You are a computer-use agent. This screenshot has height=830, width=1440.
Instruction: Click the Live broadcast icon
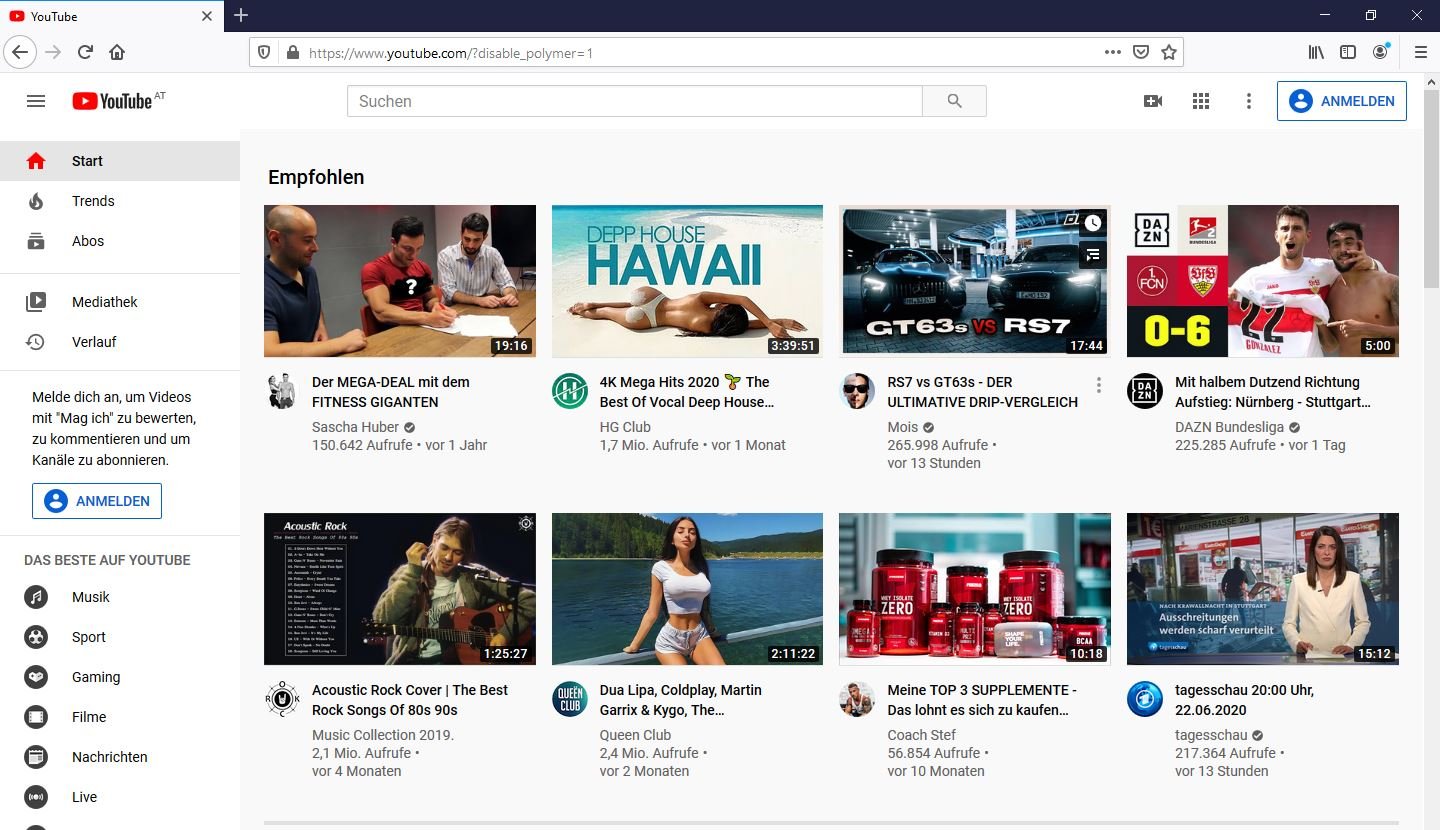[x=36, y=797]
